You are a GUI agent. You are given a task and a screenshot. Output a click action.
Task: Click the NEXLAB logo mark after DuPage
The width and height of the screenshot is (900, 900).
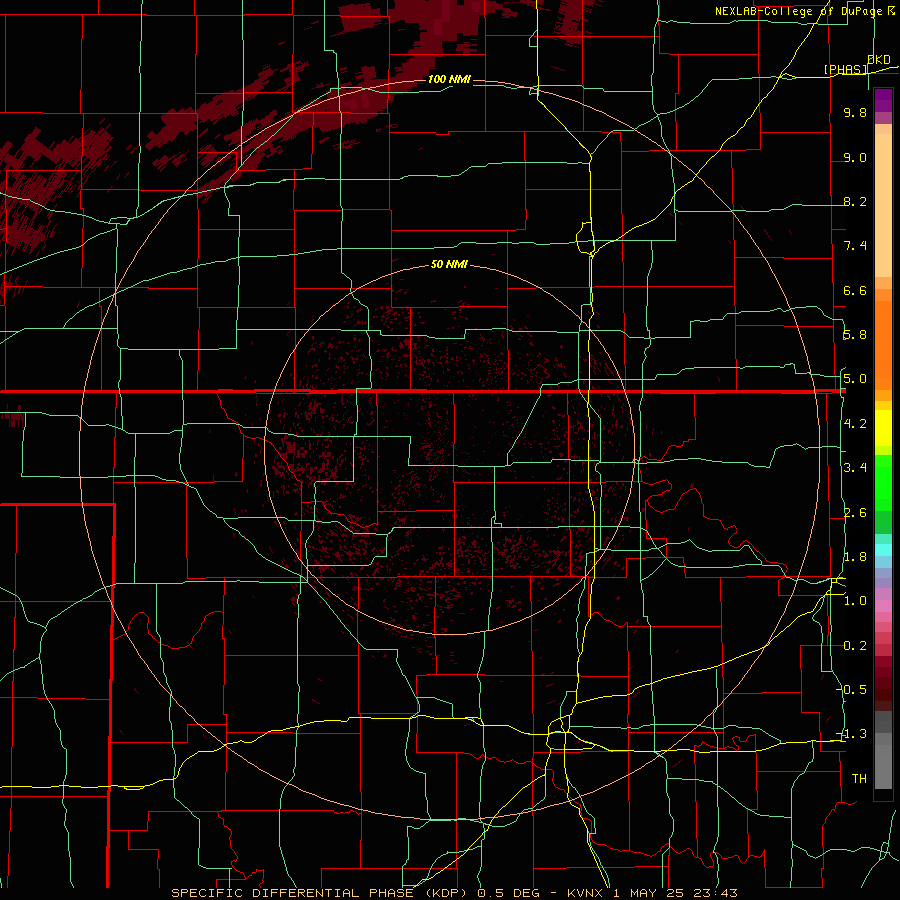(891, 11)
